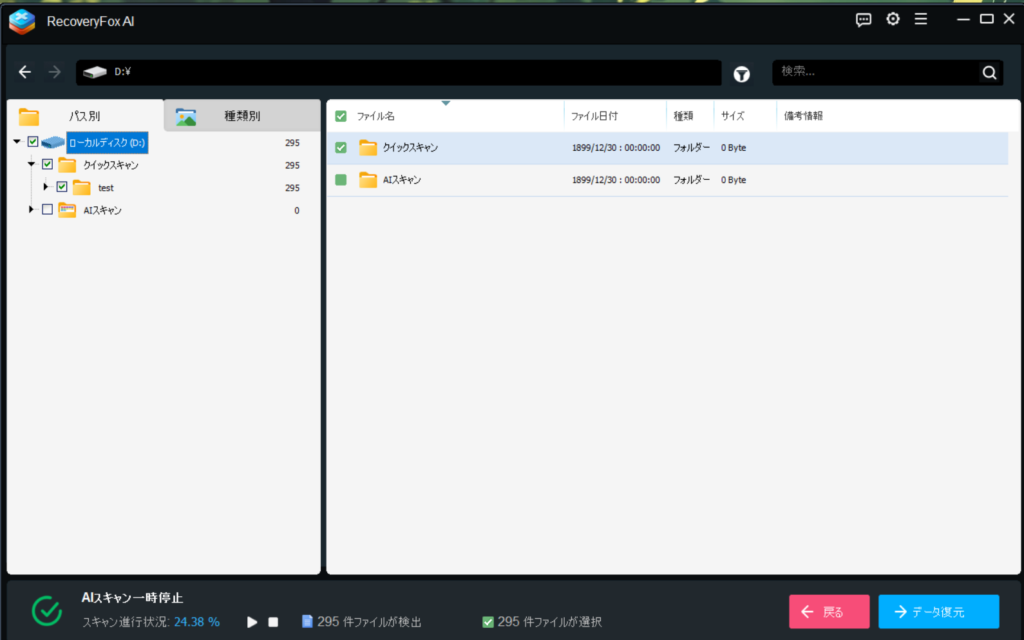Switch to 種類別 tab

pos(242,116)
